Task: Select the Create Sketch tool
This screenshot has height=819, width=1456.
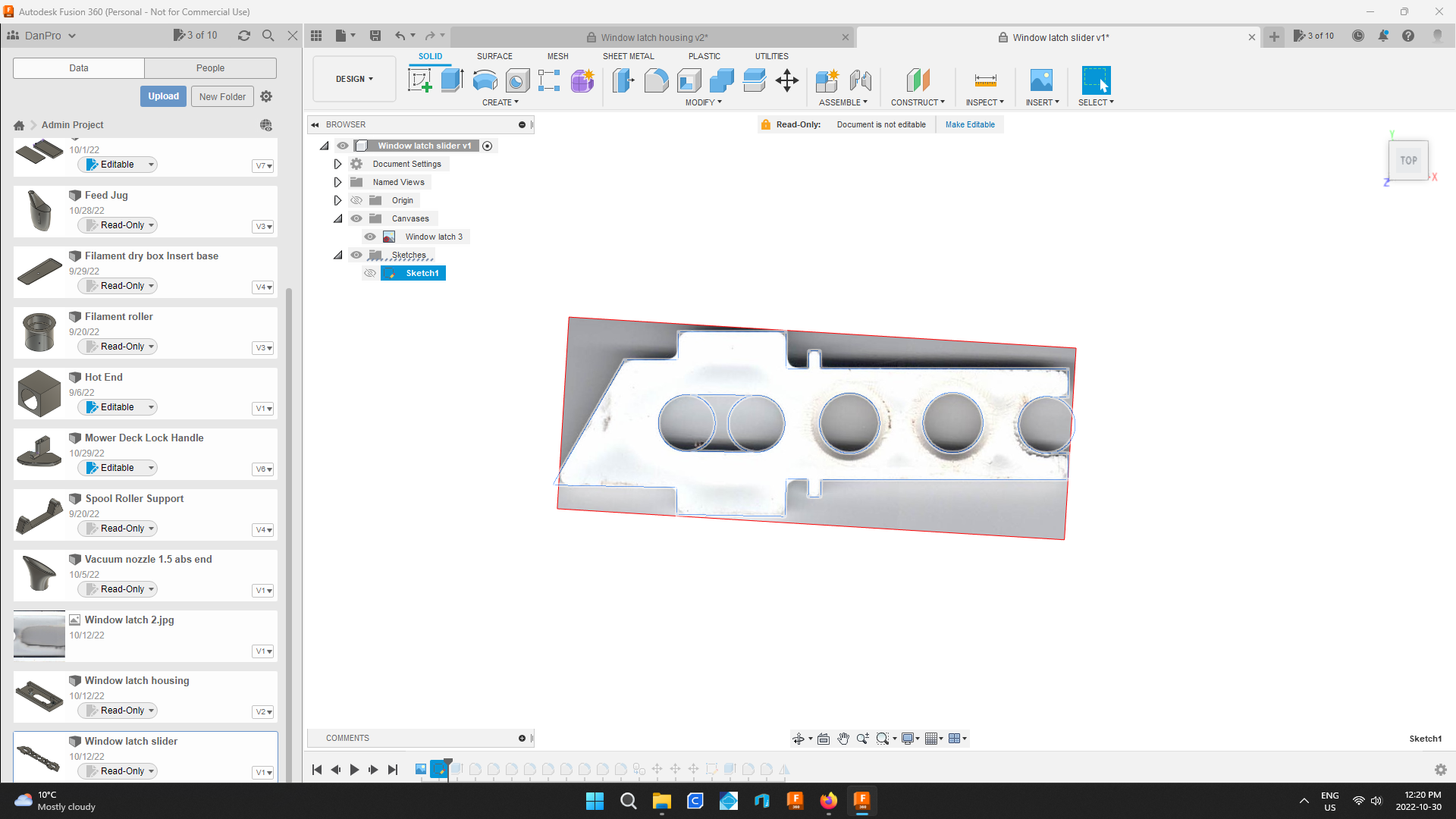Action: [419, 80]
